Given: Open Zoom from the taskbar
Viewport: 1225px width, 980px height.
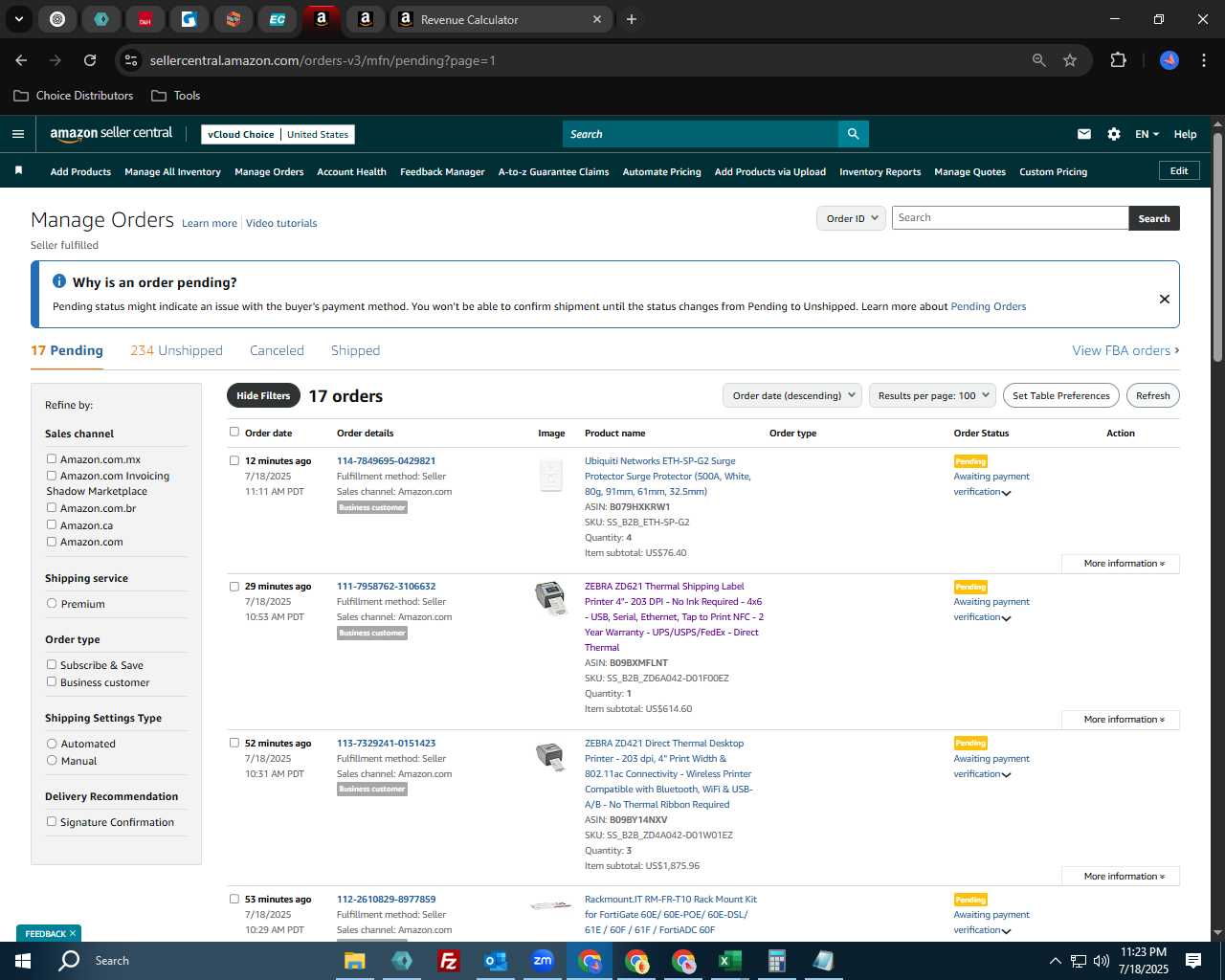Looking at the screenshot, I should coord(543,961).
